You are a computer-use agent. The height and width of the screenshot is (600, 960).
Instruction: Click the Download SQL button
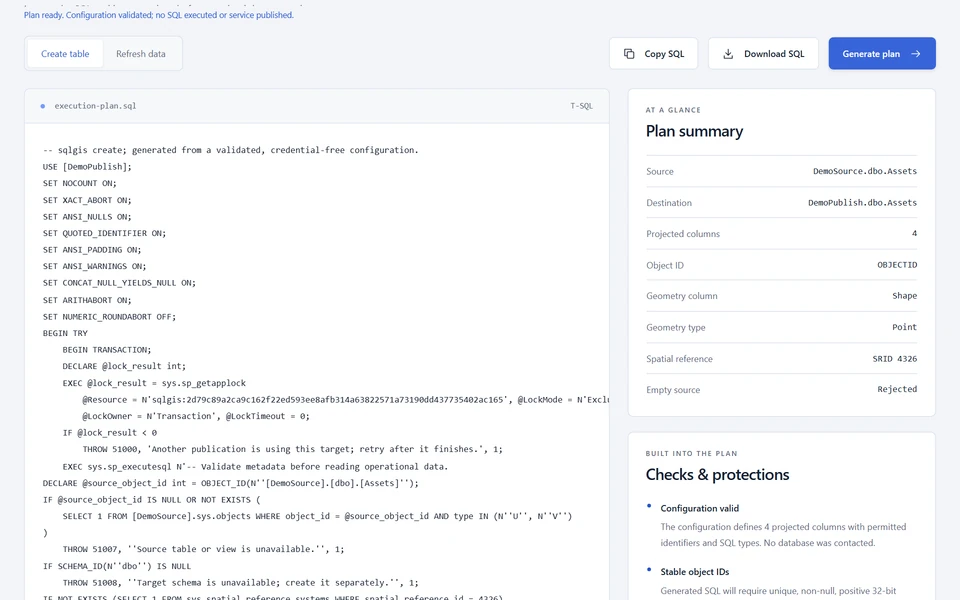pyautogui.click(x=763, y=53)
